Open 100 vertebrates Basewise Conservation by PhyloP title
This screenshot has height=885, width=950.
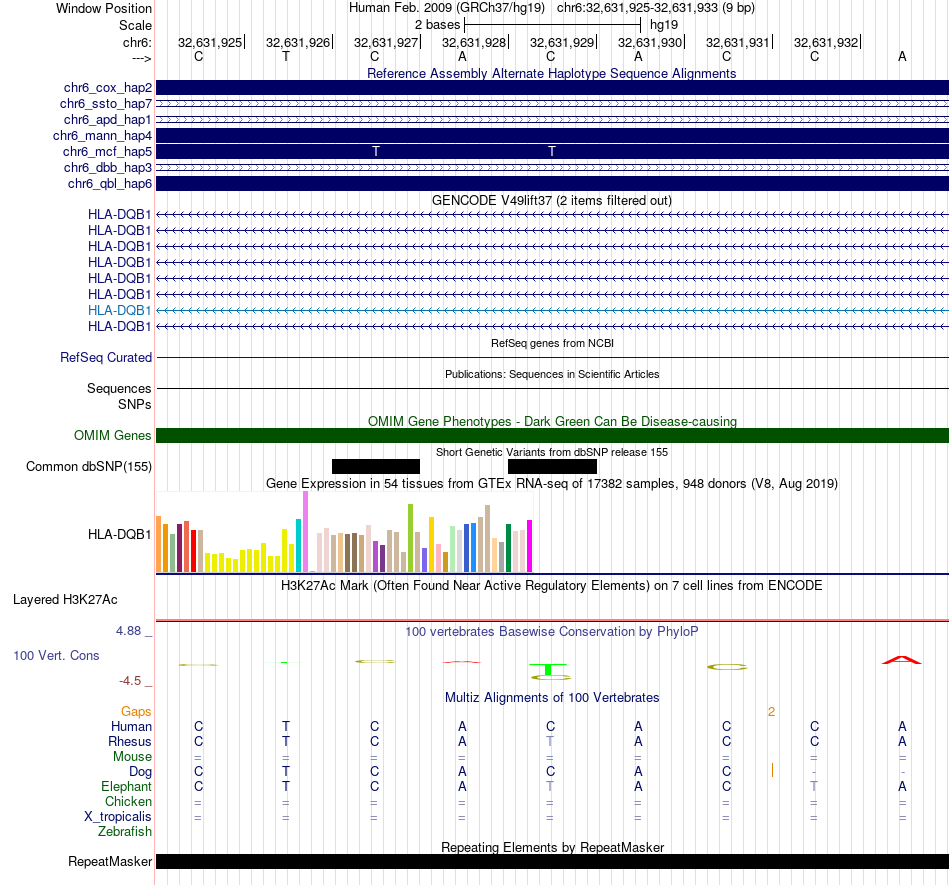(551, 631)
